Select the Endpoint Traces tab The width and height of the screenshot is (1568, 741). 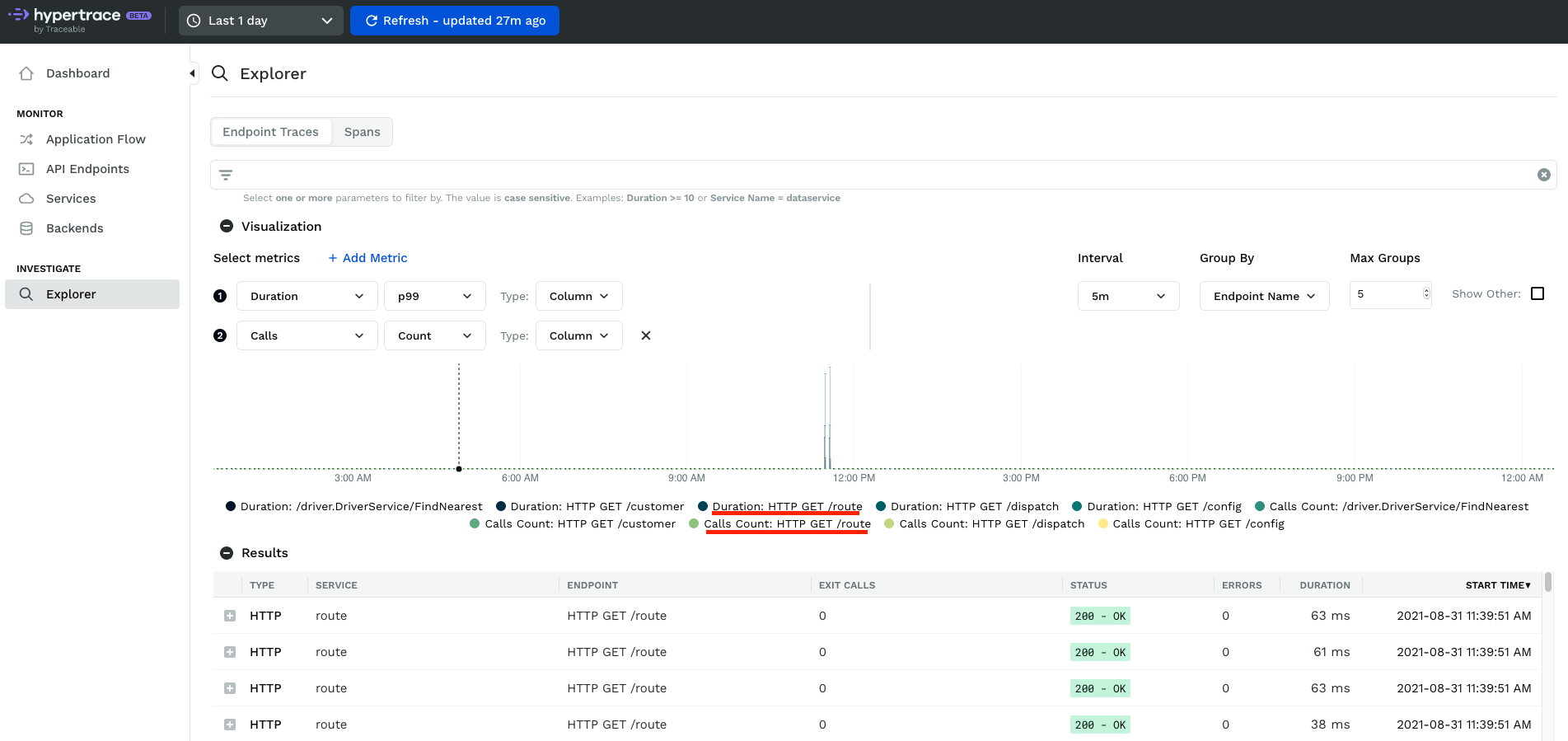[271, 132]
